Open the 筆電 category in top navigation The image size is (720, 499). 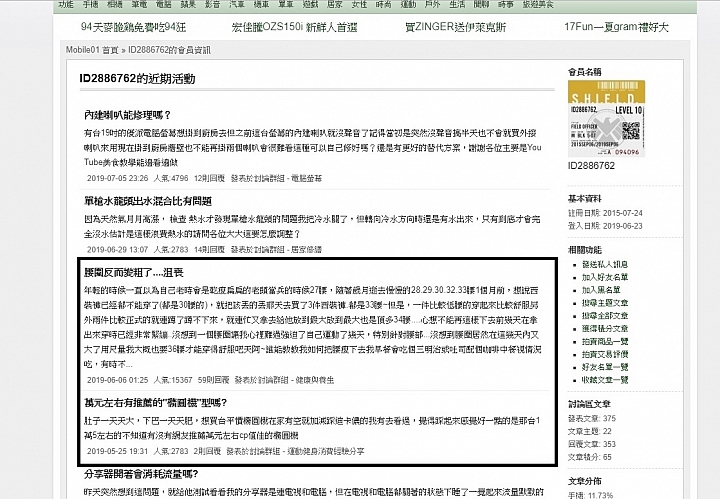point(139,4)
